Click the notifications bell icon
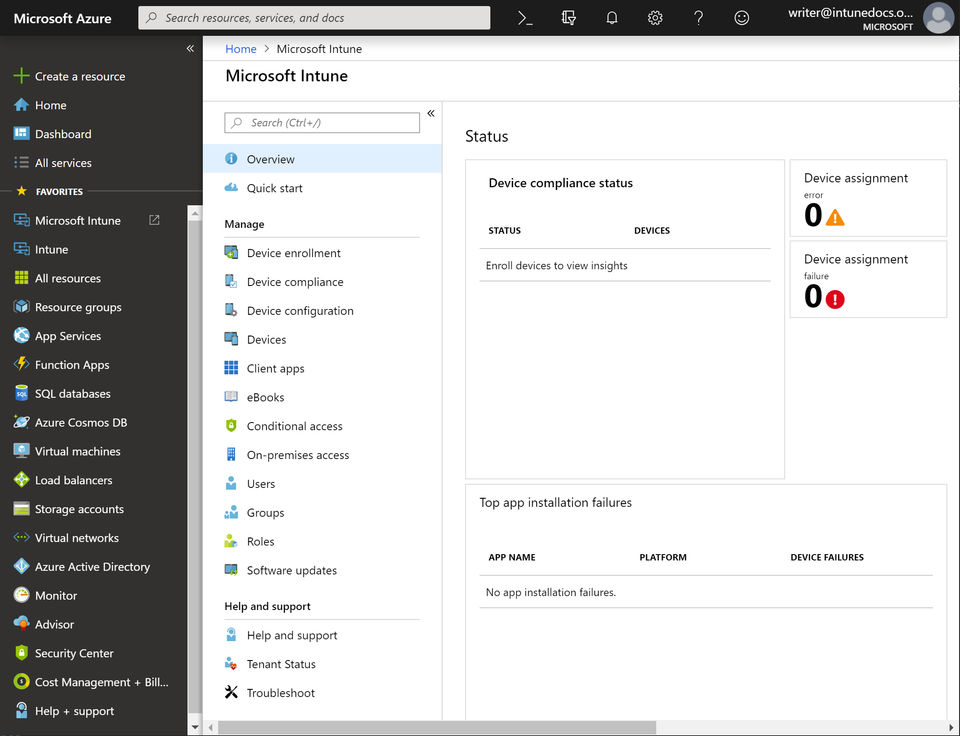Screen dimensions: 960x736 pos(612,18)
